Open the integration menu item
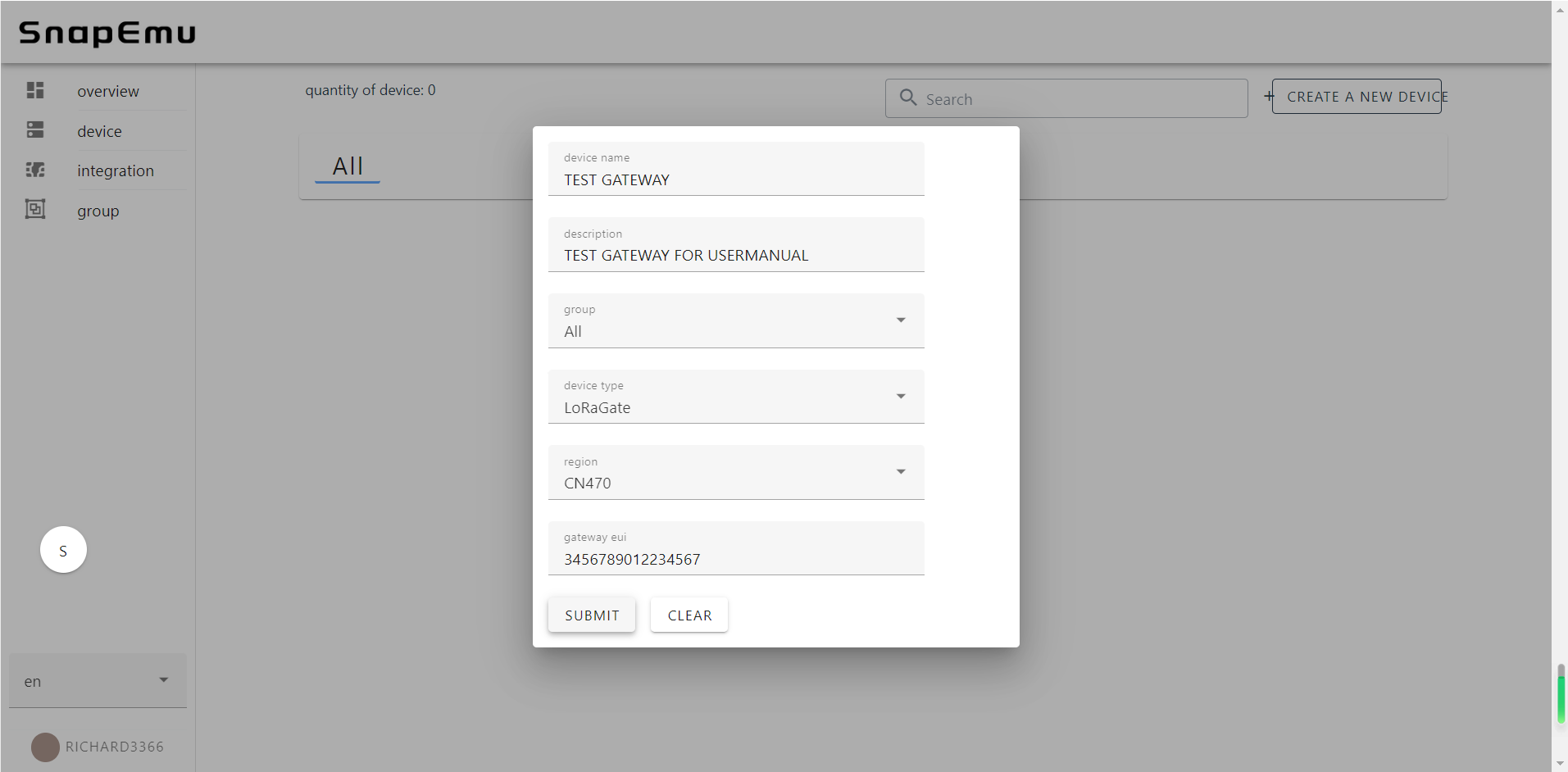1568x772 pixels. [116, 170]
